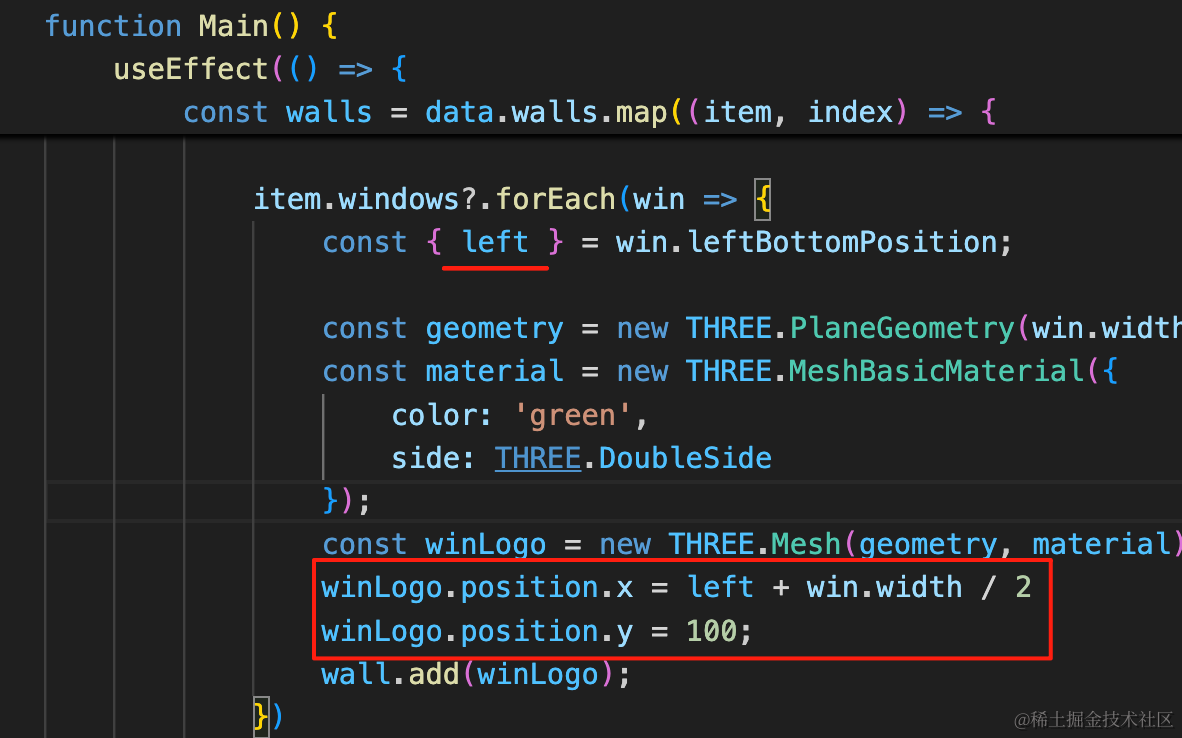The image size is (1182, 738).
Task: Click the 'function' keyword of Main
Action: tap(113, 26)
